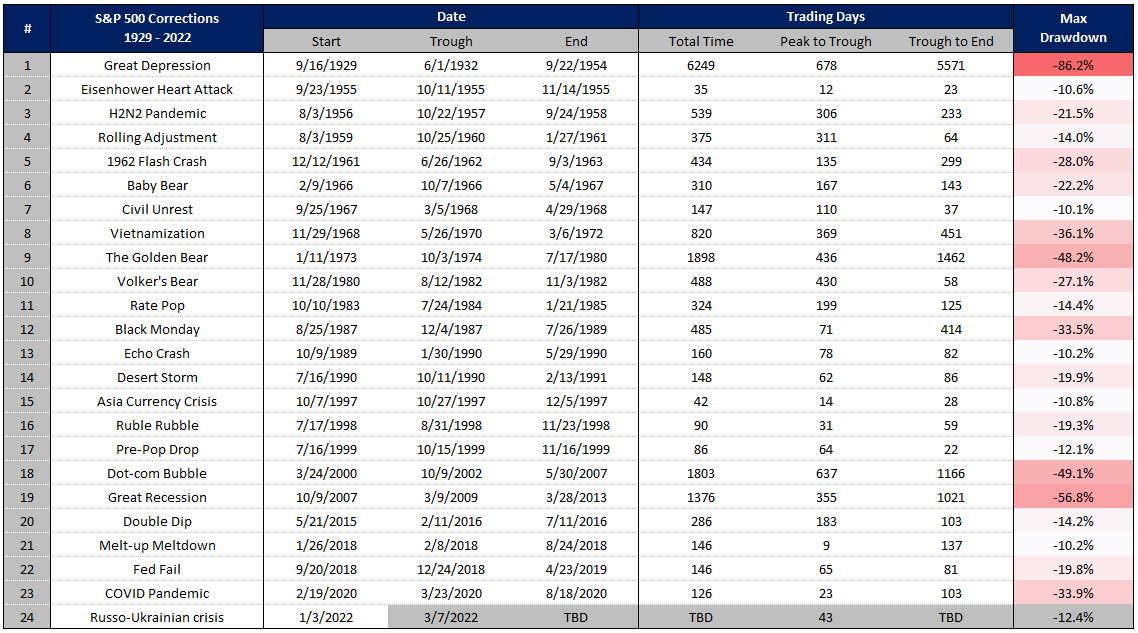Screen dimensions: 1138x633
Task: Select the 'Pre-Pop Drop' cell
Action: 157,449
